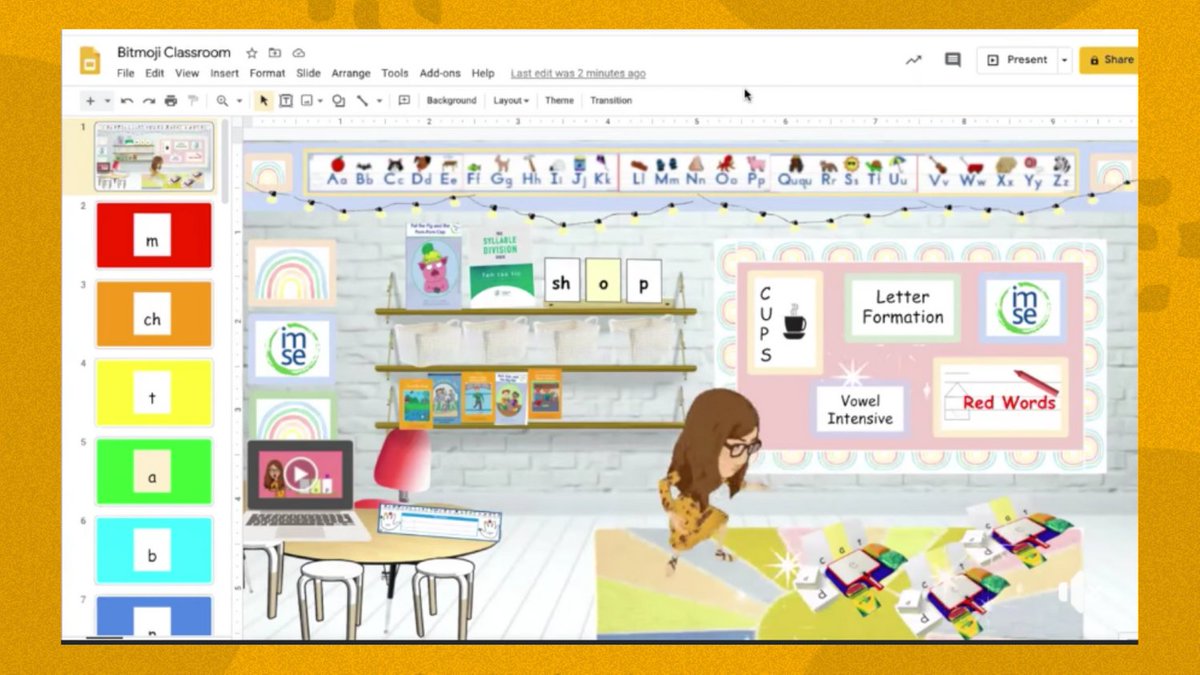Open the zoom level dropdown arrow
Screen dimensions: 1200x675
[239, 101]
